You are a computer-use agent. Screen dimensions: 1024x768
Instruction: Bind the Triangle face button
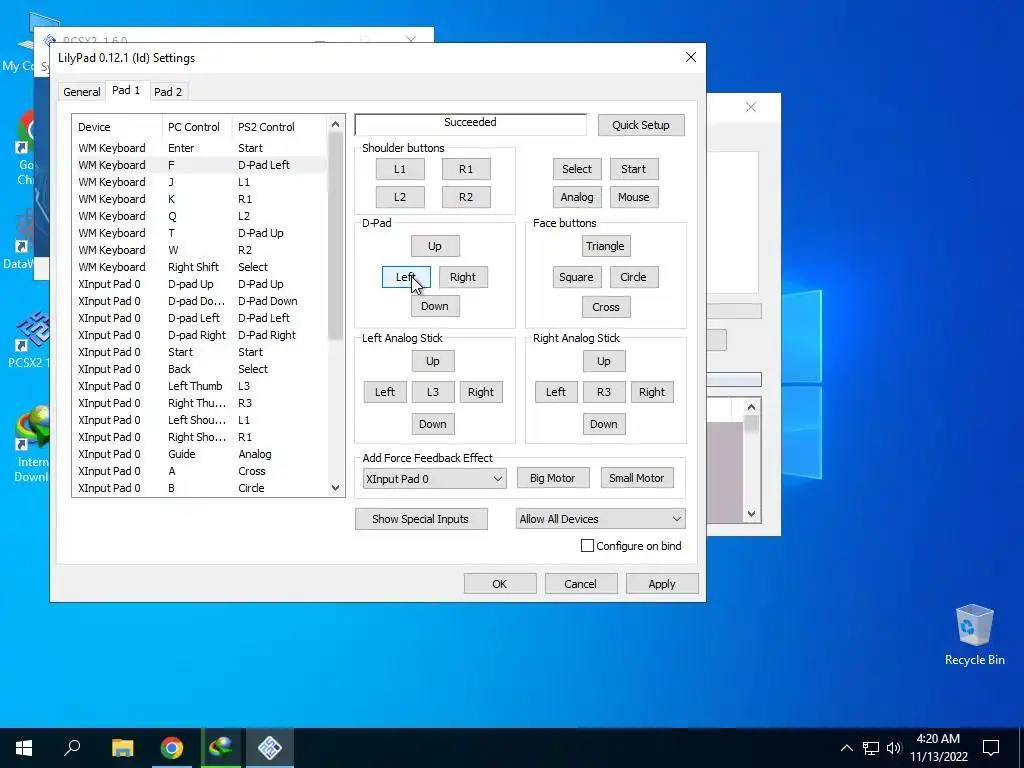pyautogui.click(x=605, y=246)
